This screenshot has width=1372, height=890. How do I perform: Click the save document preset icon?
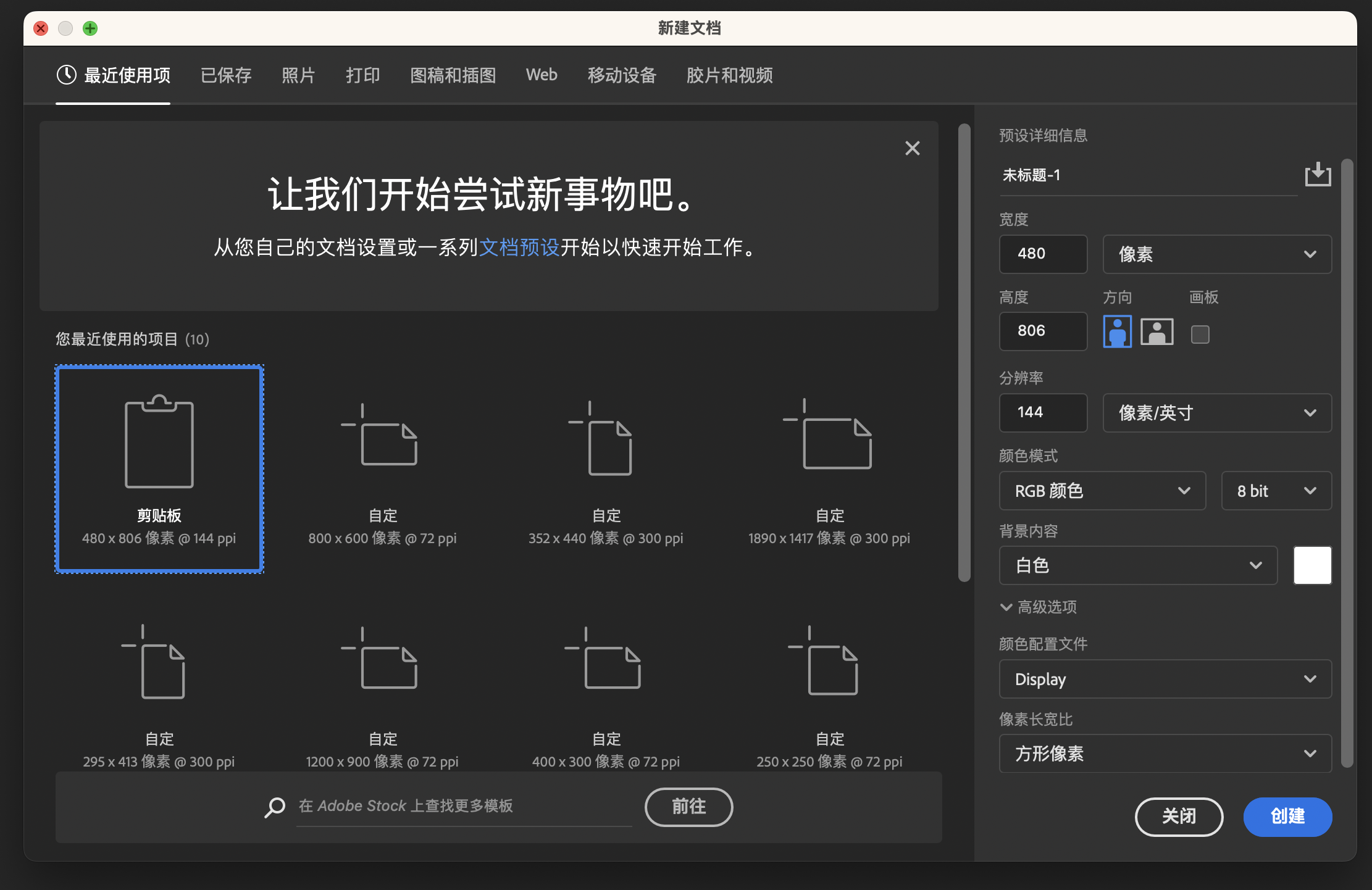[x=1317, y=175]
